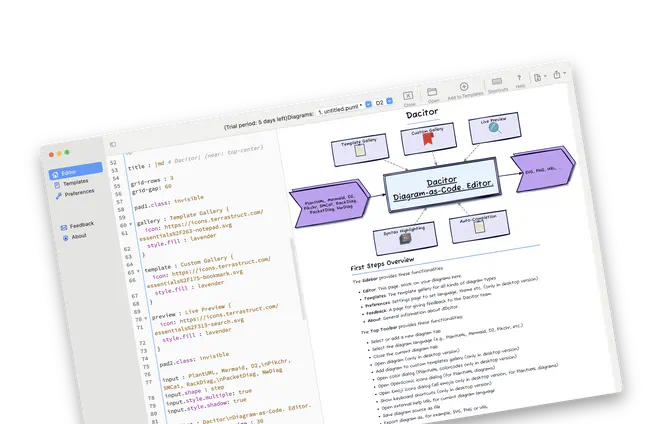This screenshot has height=424, width=650.
Task: Click the Live Preview magnifier node
Action: point(495,128)
